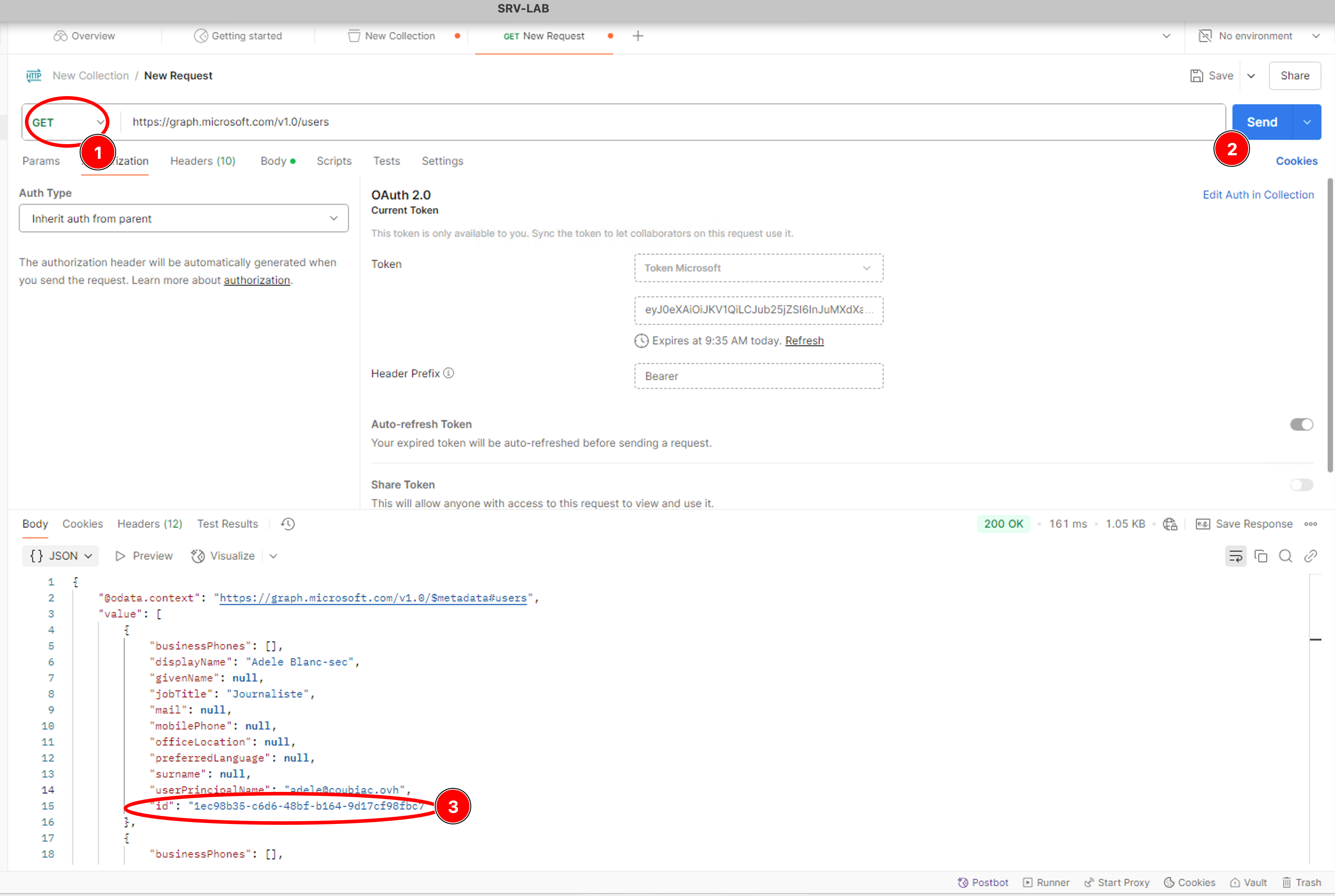This screenshot has height=896, width=1335.
Task: Open the Test Results response tab
Action: [227, 524]
